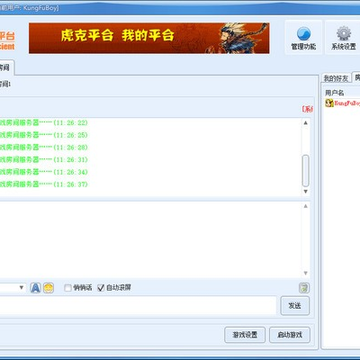Click the server log scrollbar up arrow
This screenshot has width=360, height=360.
point(305,123)
